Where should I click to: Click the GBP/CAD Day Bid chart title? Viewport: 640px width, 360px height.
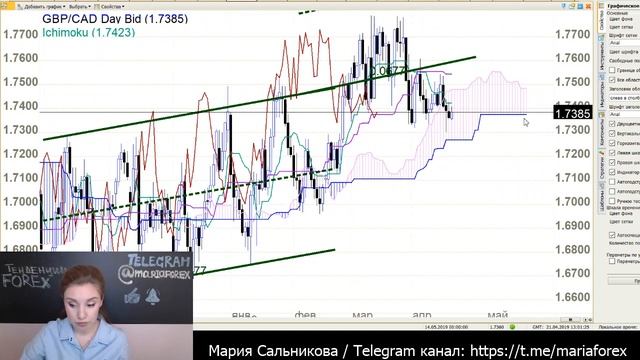[x=115, y=19]
